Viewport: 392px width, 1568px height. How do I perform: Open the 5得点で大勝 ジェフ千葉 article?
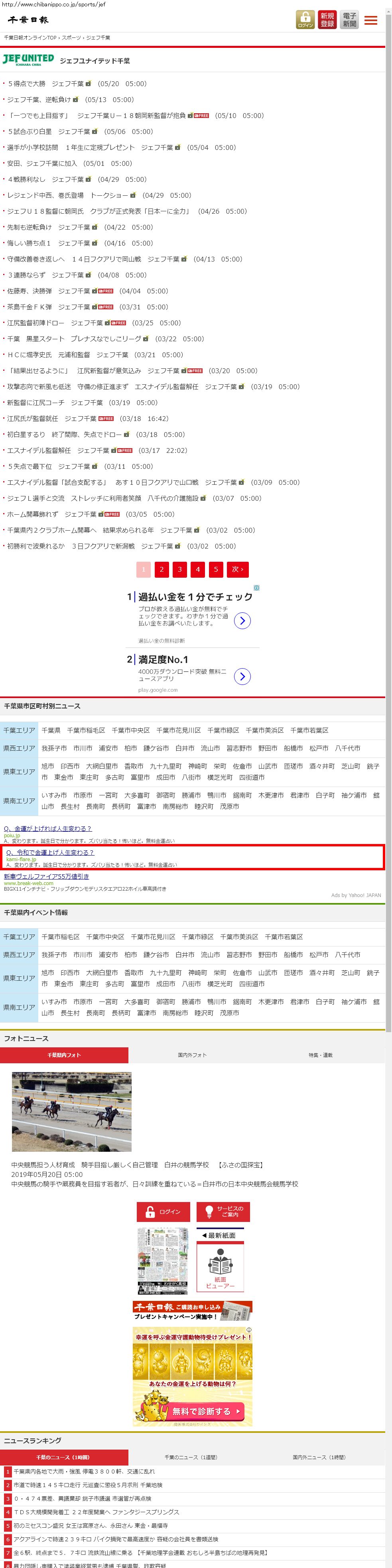(x=45, y=84)
